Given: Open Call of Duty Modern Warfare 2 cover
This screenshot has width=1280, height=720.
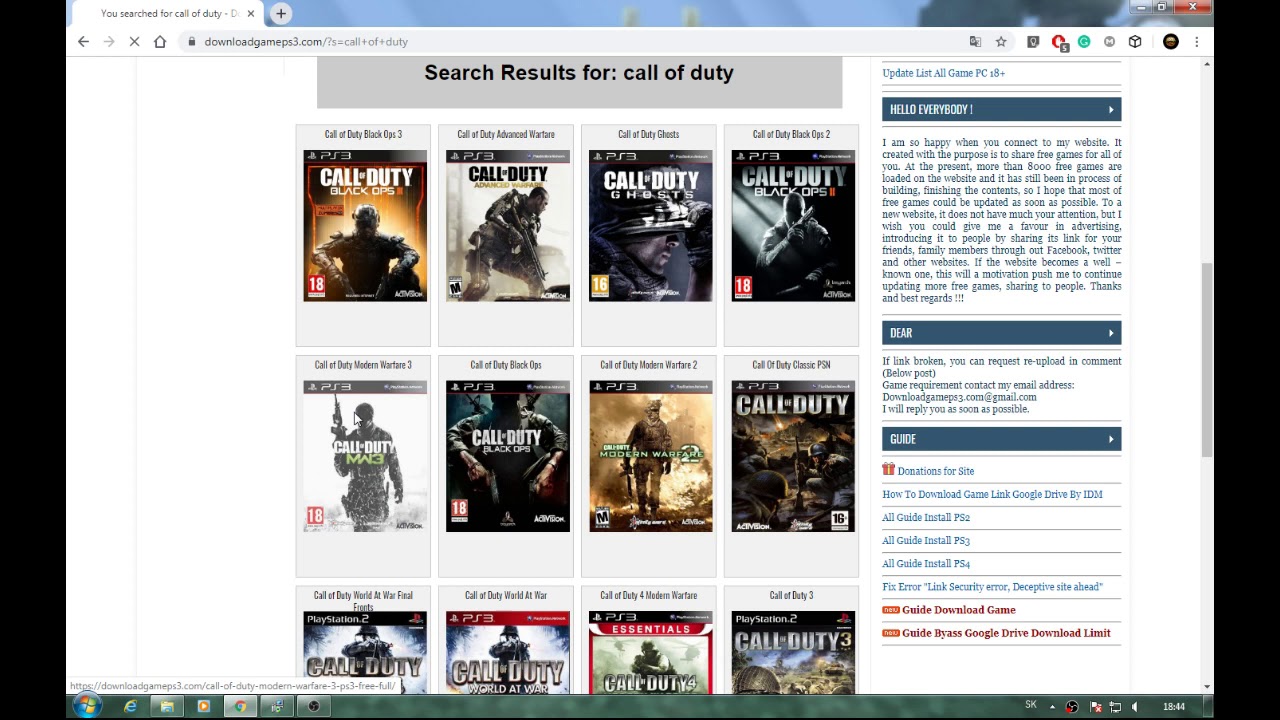Looking at the screenshot, I should pos(651,456).
